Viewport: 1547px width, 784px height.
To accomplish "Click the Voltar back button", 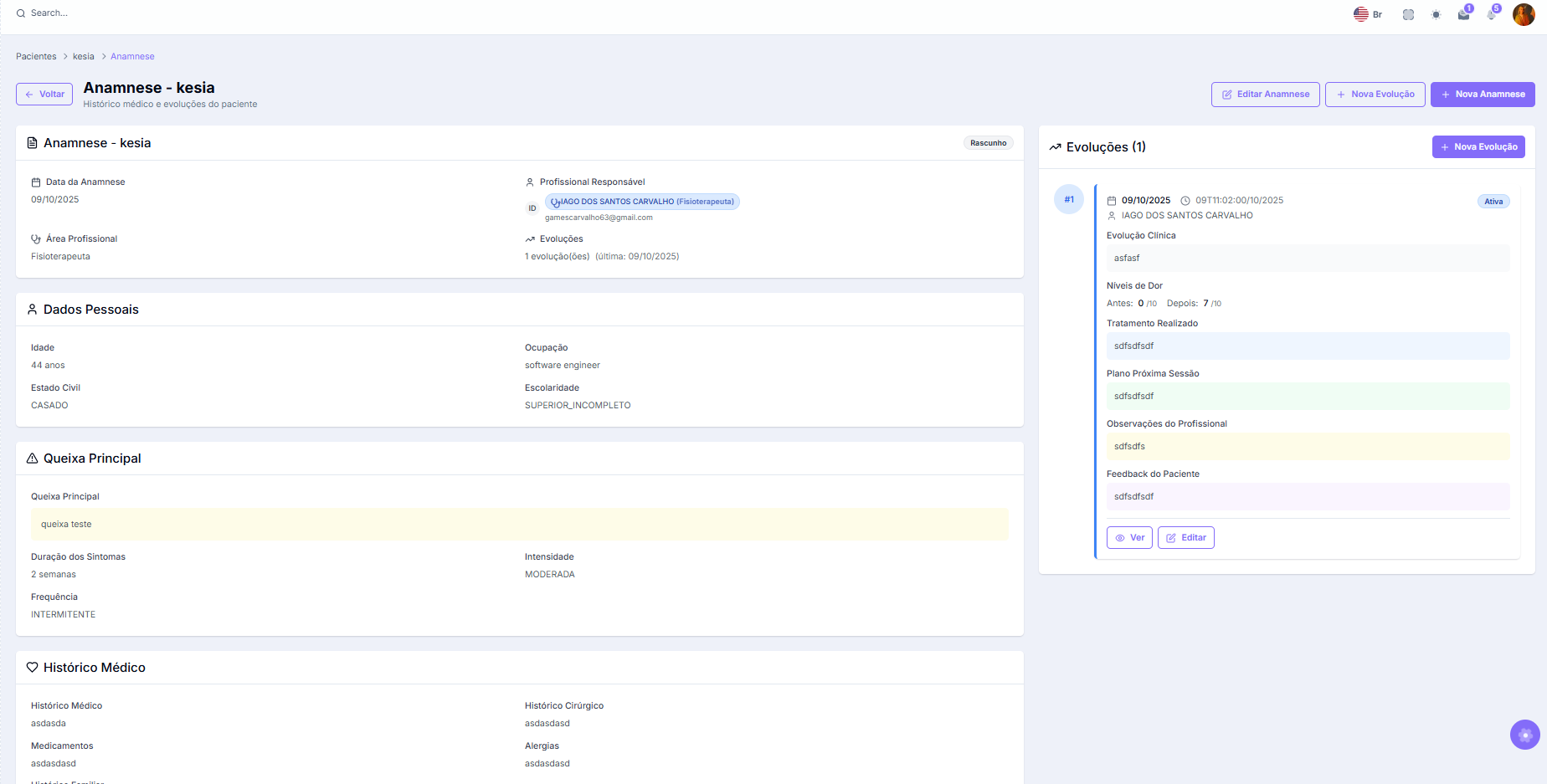I will point(44,95).
